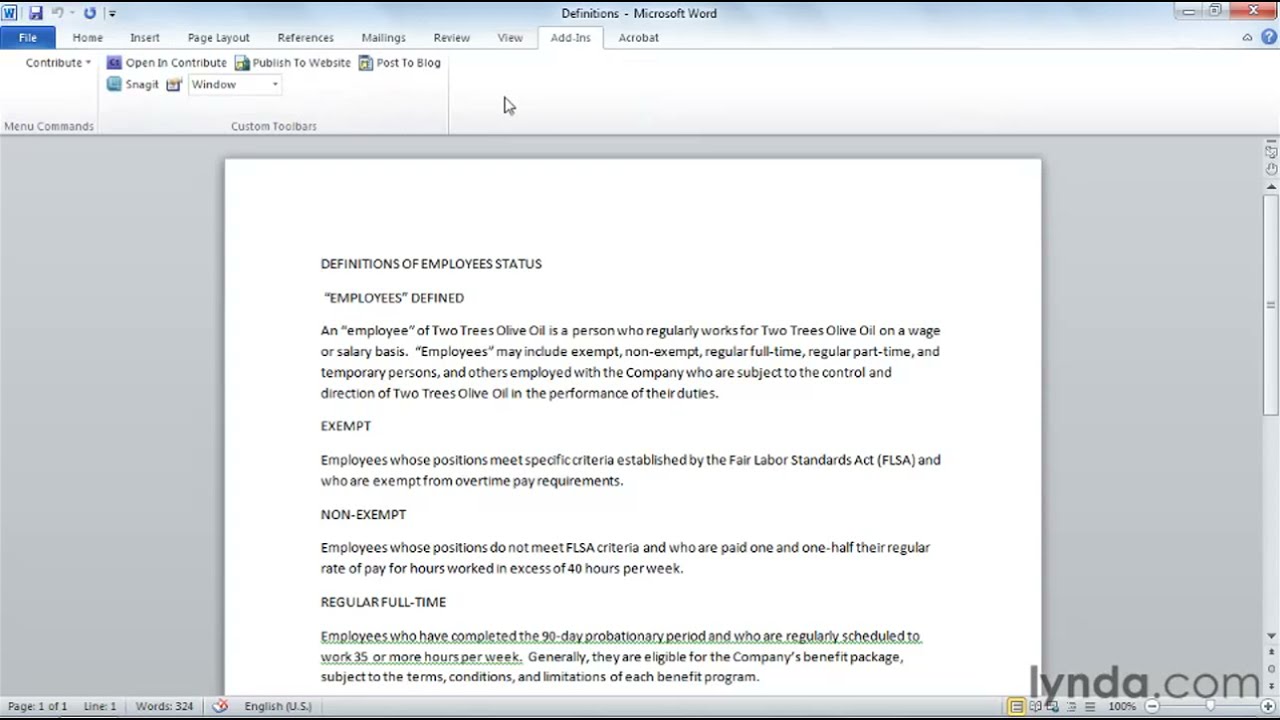
Task: Minimize the ribbon with caret icon
Action: point(1247,38)
